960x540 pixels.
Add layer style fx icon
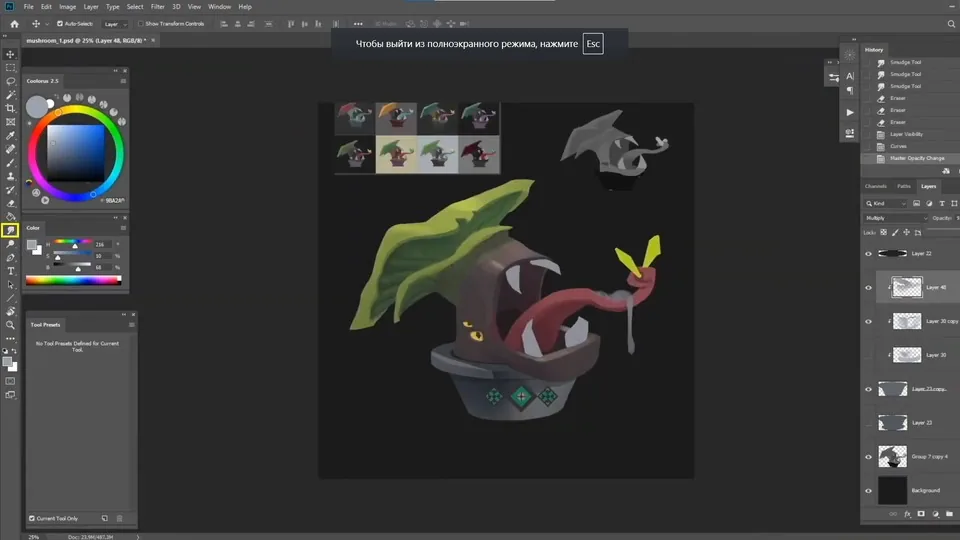pyautogui.click(x=907, y=514)
